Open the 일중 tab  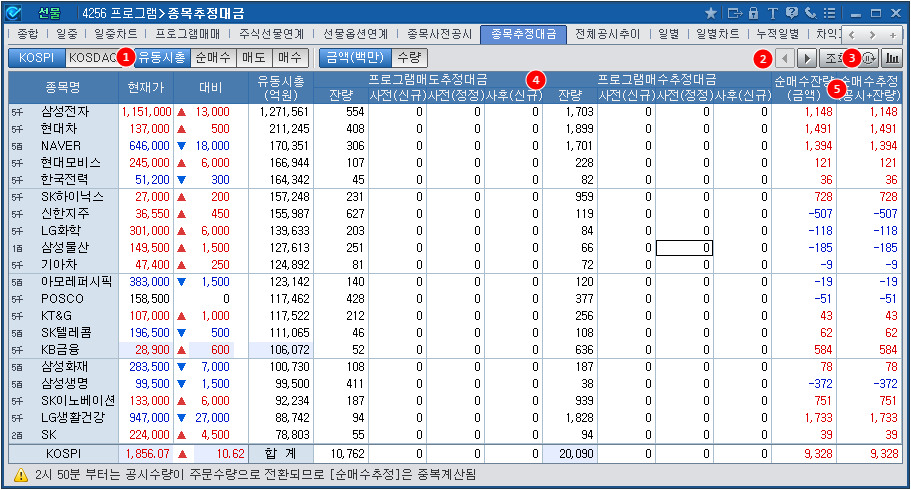click(67, 34)
